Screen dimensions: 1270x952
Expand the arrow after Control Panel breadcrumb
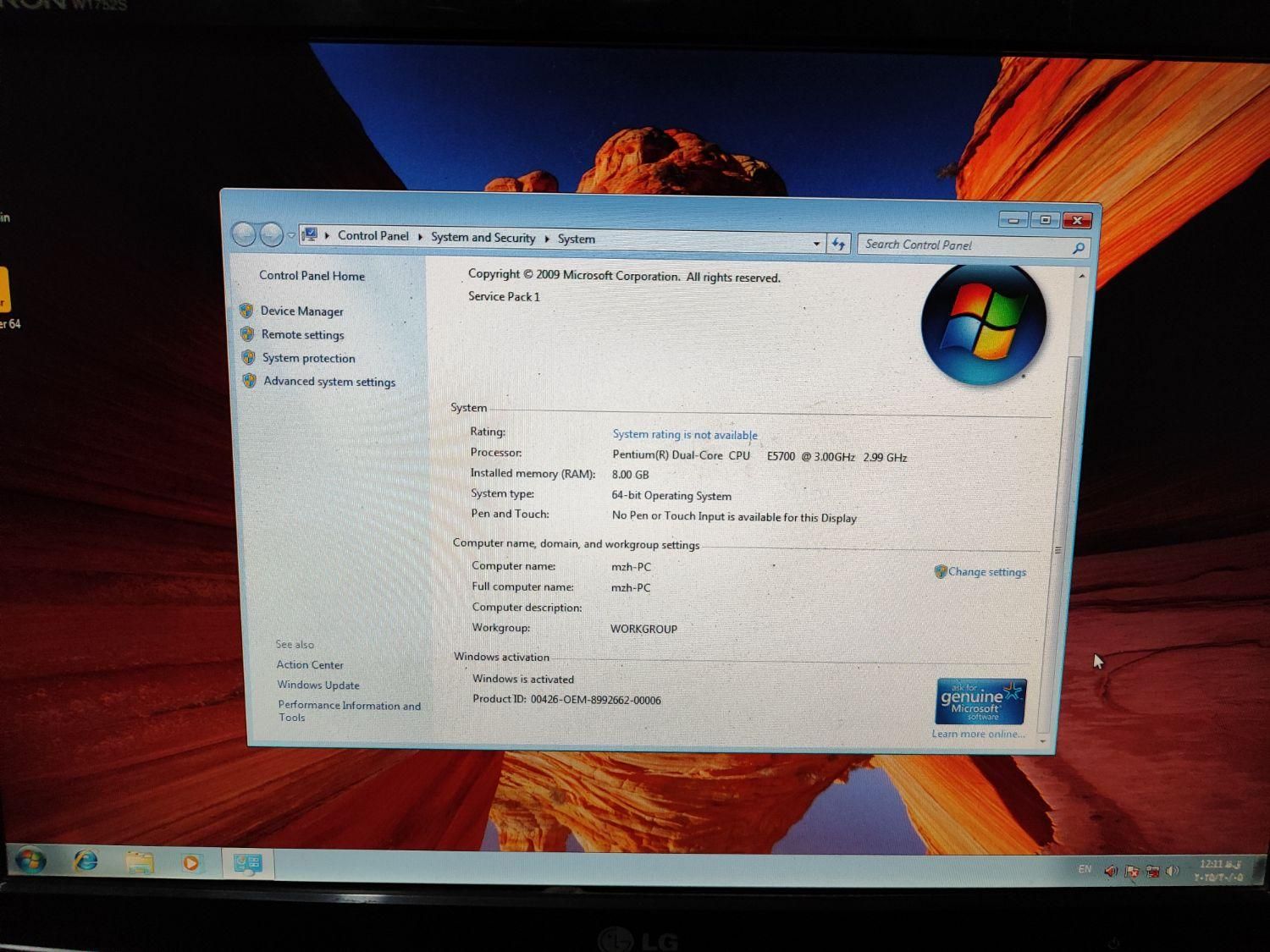(420, 237)
